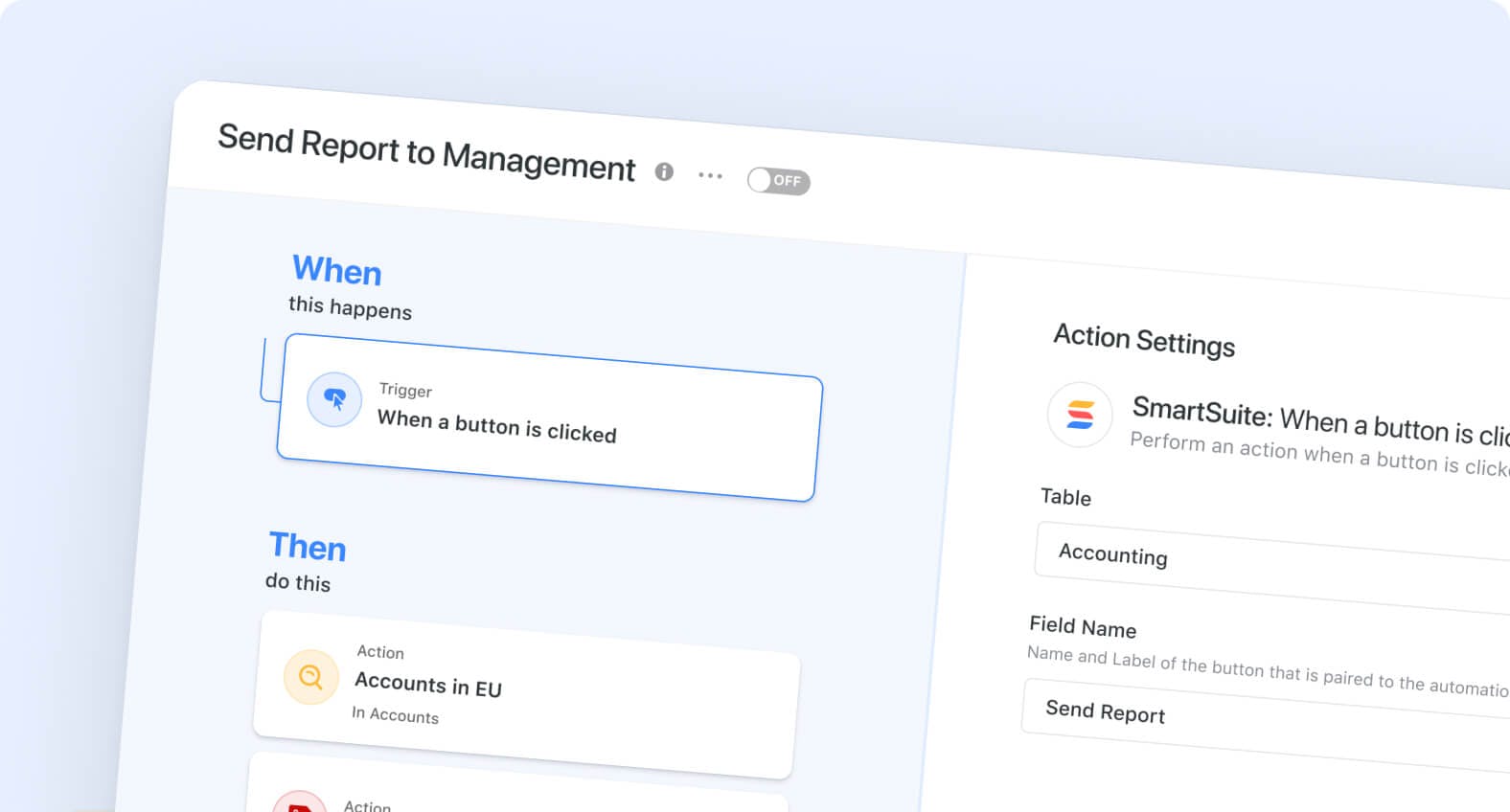Click the red icon of the partially visible action card
The image size is (1510, 812).
(x=300, y=802)
